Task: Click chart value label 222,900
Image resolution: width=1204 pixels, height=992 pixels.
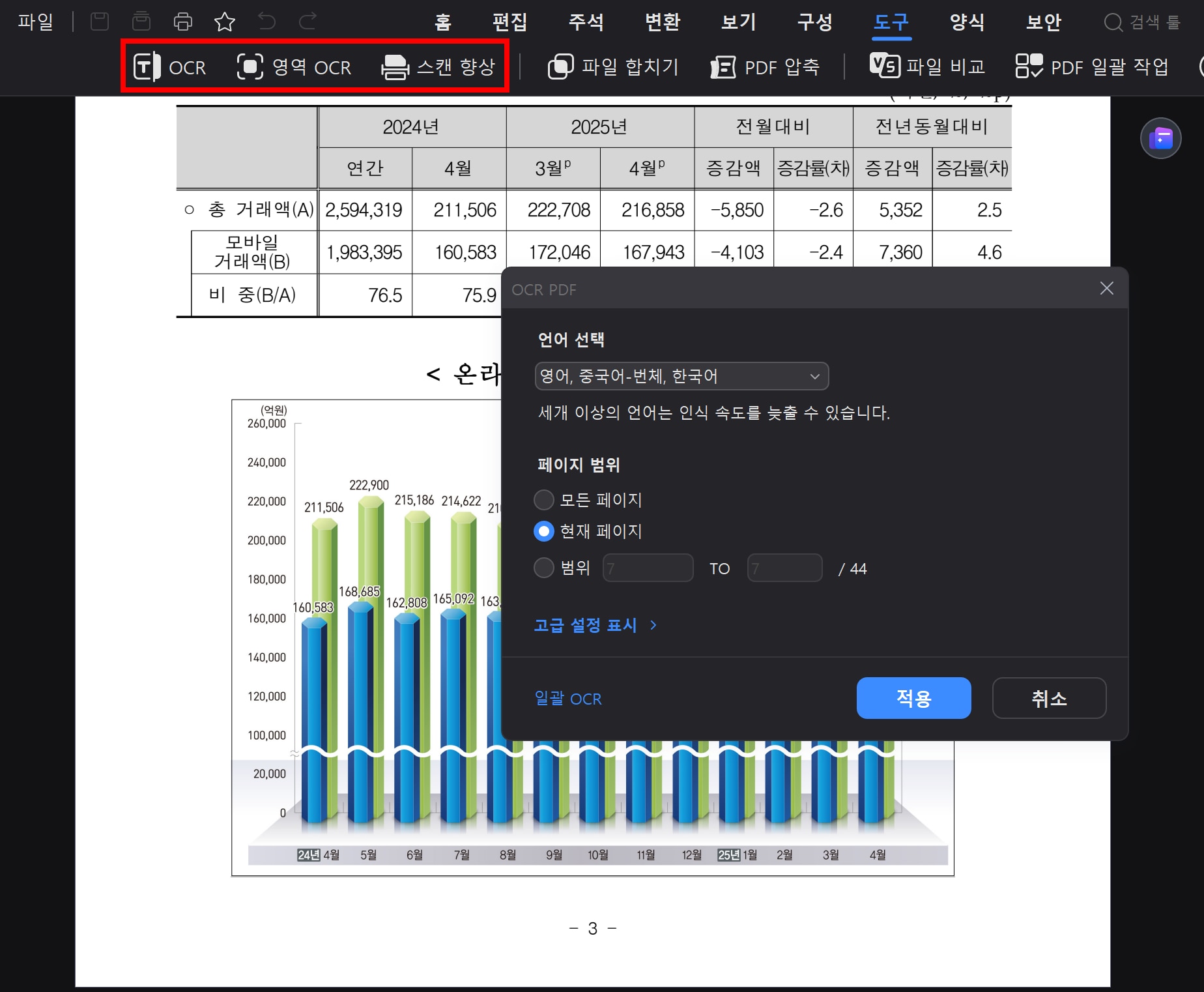Action: (369, 485)
